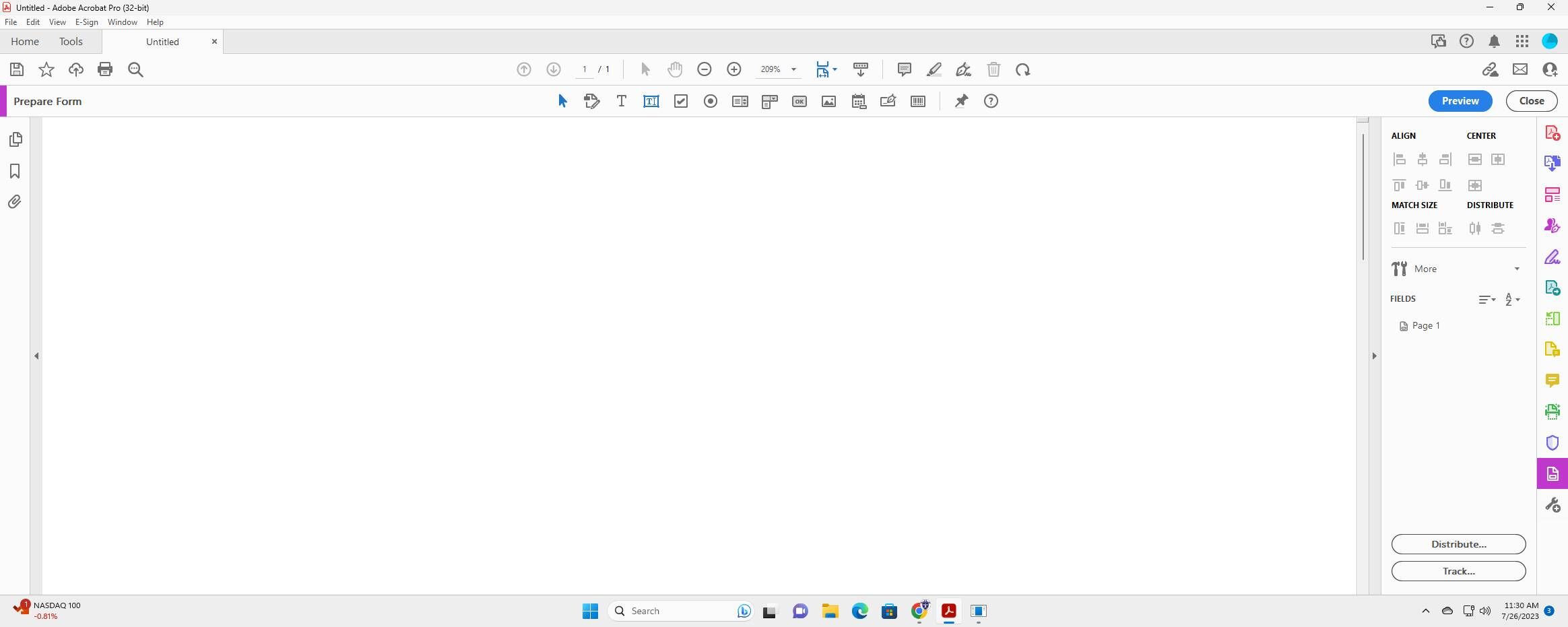Viewport: 1568px width, 627px height.
Task: Click the Track... button
Action: coord(1459,571)
